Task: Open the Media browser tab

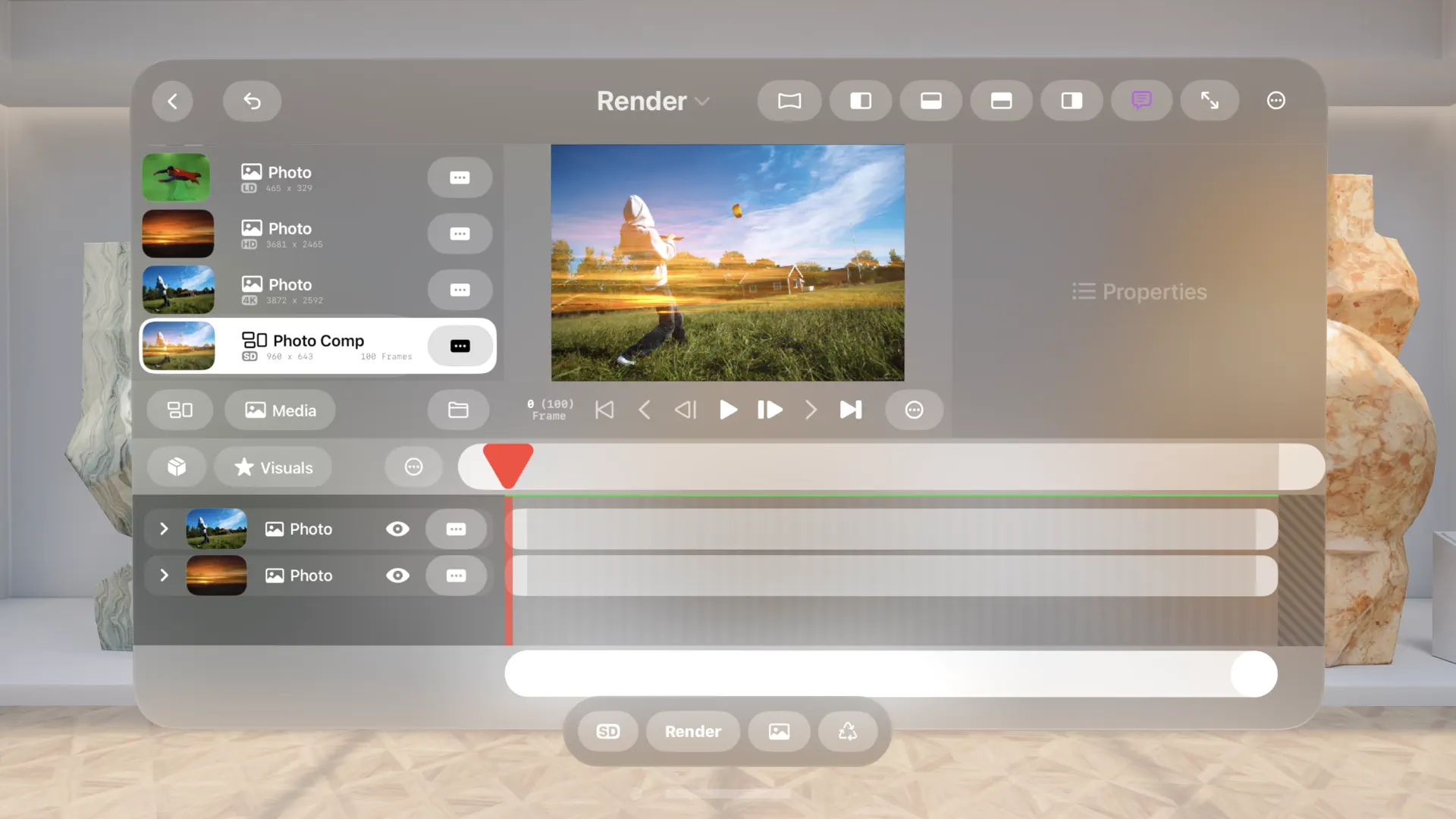Action: tap(280, 410)
